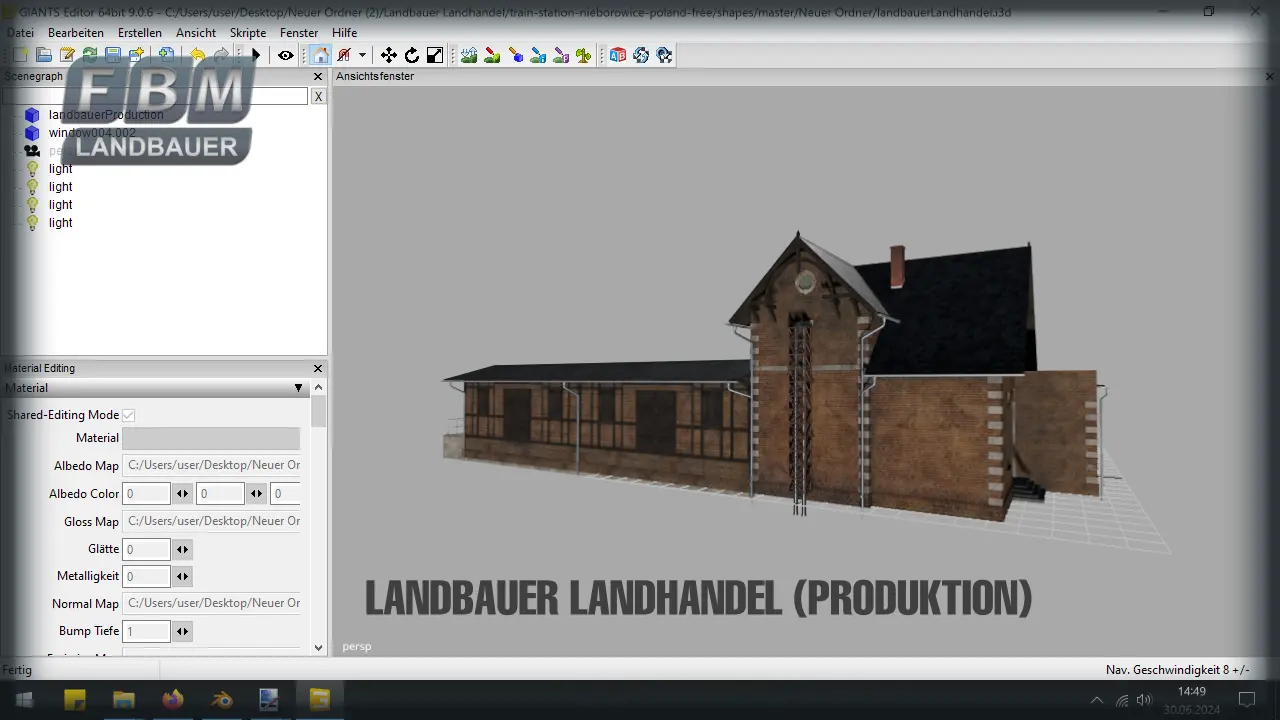Toggle the eye visibility toolbar icon
The width and height of the screenshot is (1280, 720).
pos(286,55)
